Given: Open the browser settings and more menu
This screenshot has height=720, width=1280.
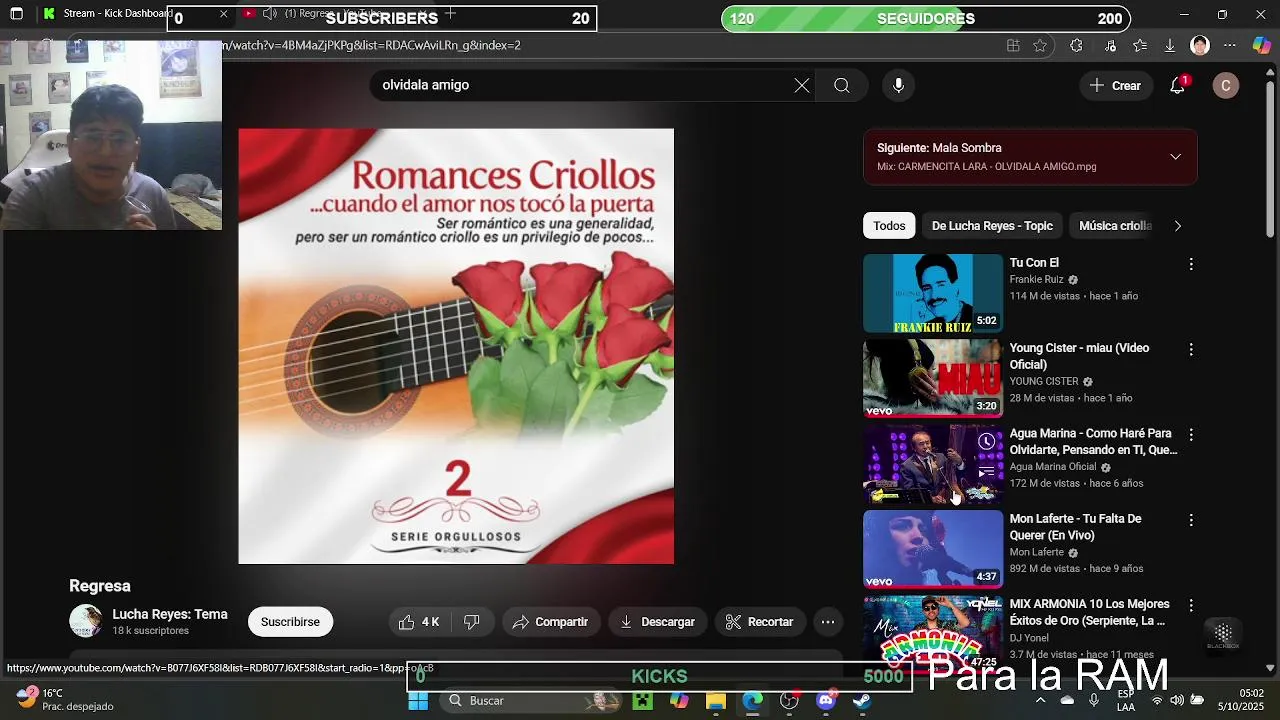Looking at the screenshot, I should [x=1231, y=45].
